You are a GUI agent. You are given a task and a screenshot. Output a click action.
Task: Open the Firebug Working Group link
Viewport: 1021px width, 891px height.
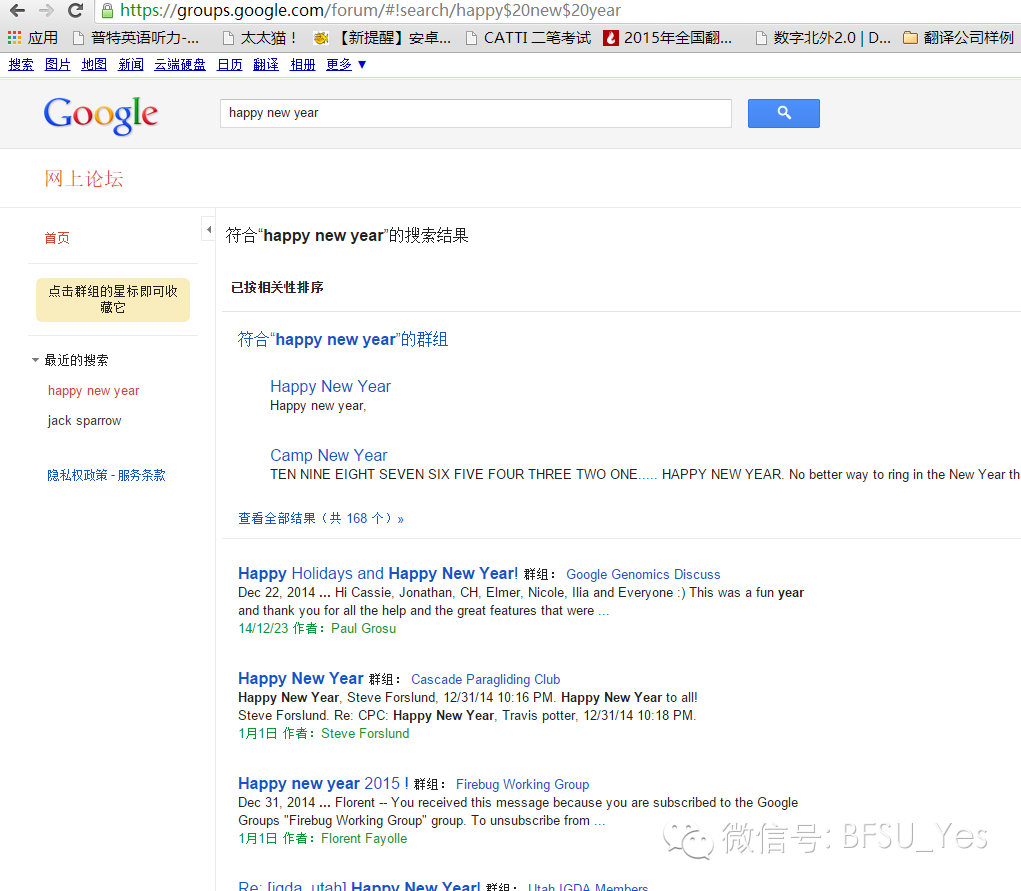click(522, 784)
